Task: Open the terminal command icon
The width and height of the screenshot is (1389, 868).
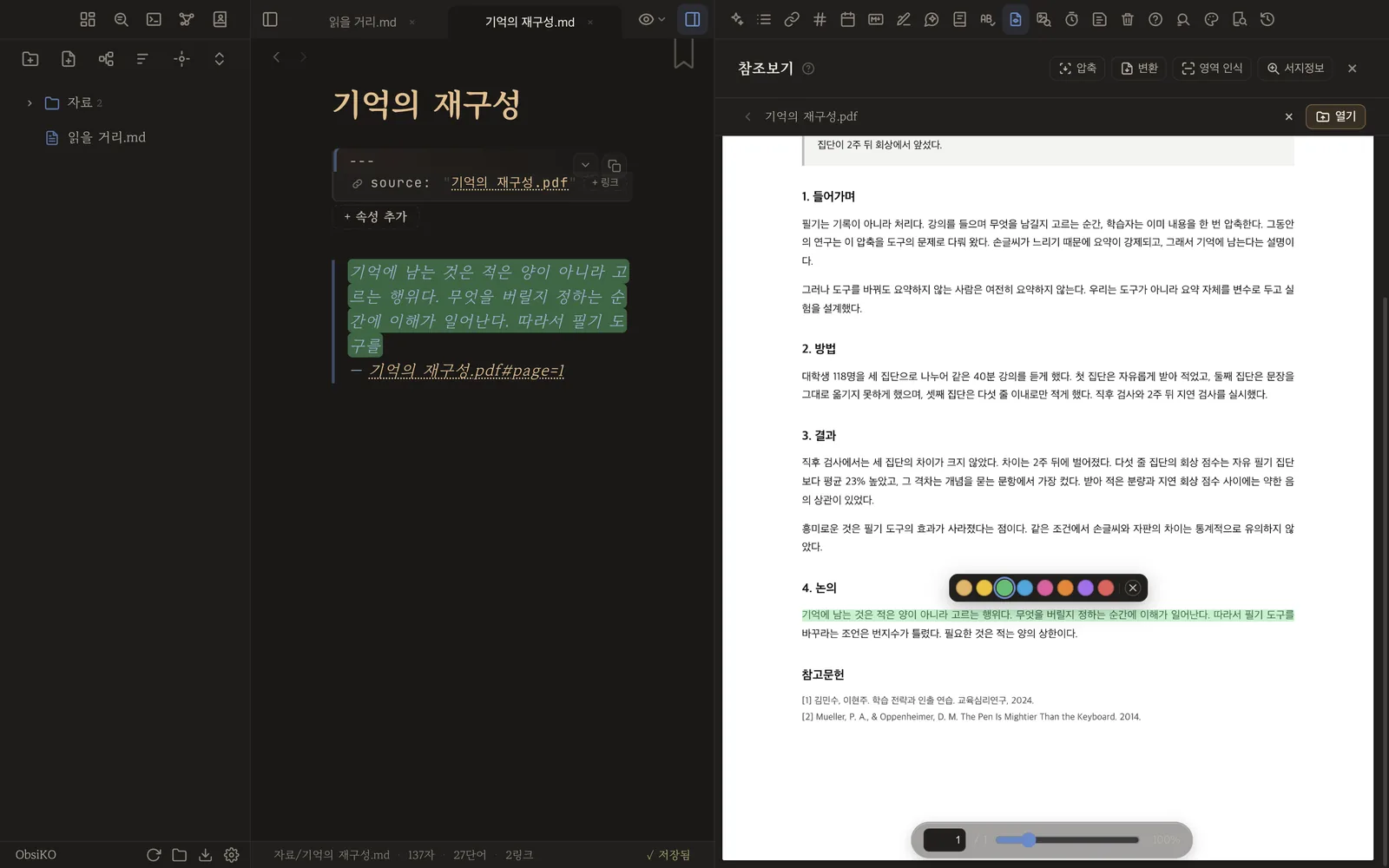Action: coord(154,19)
